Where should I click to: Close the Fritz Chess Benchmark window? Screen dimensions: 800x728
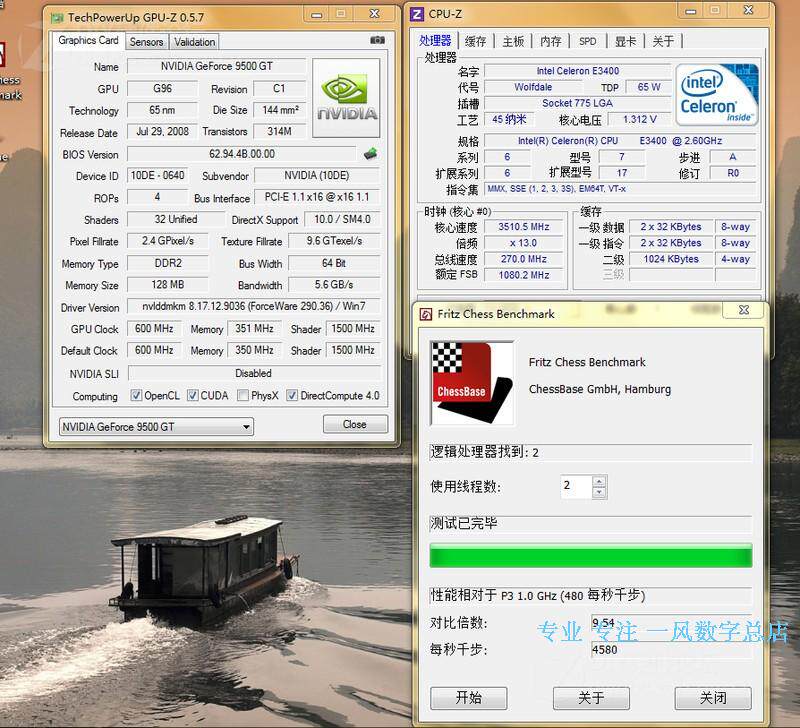pyautogui.click(x=744, y=310)
